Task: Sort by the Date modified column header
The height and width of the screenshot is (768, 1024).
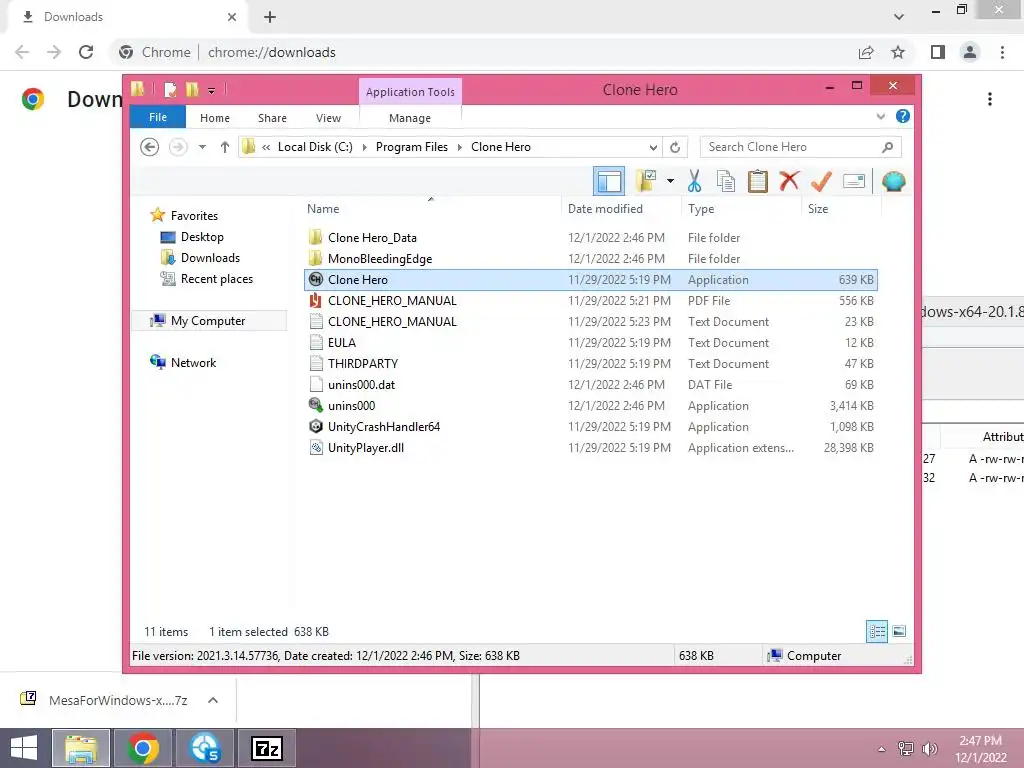Action: [x=620, y=208]
